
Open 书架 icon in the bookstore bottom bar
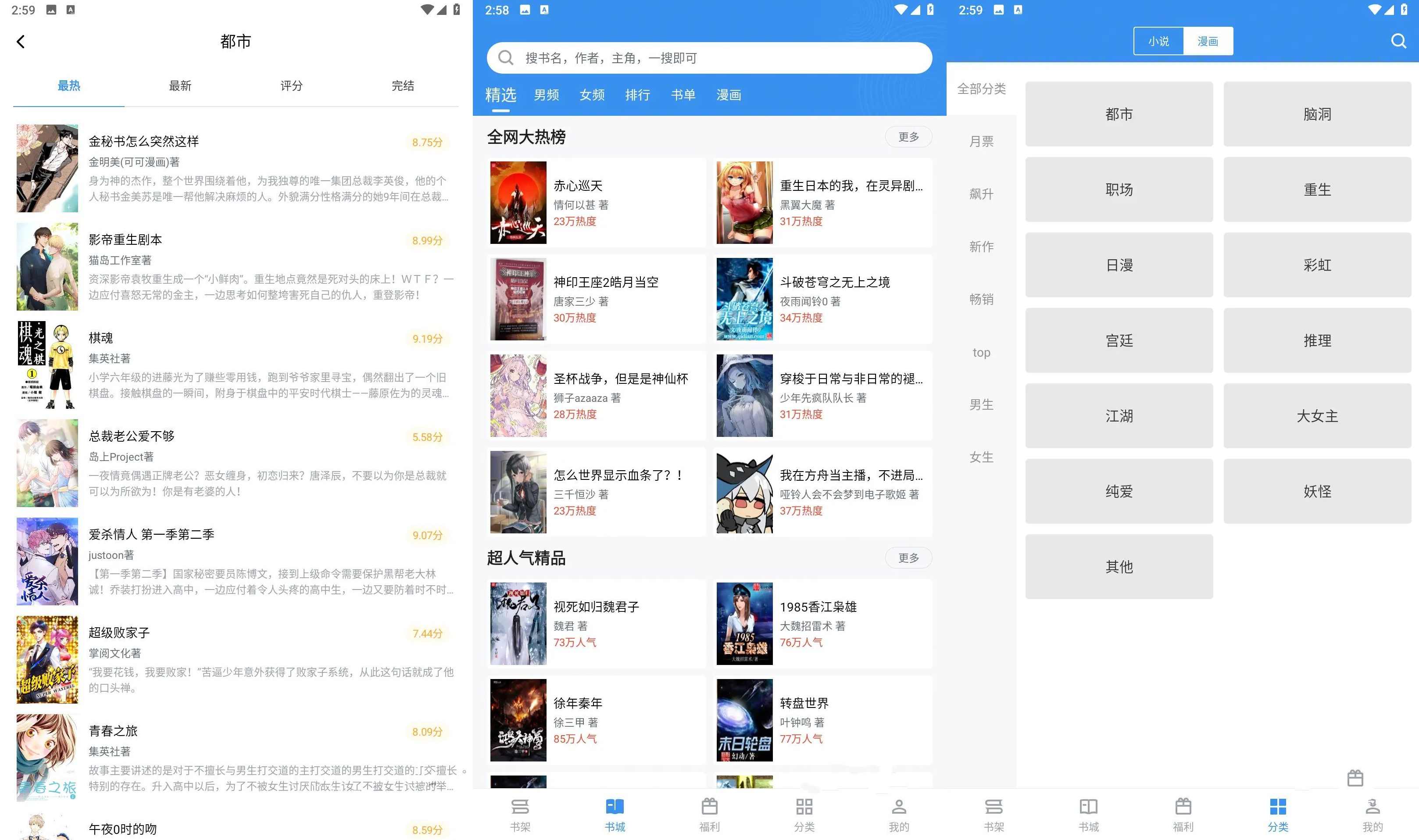point(520,806)
